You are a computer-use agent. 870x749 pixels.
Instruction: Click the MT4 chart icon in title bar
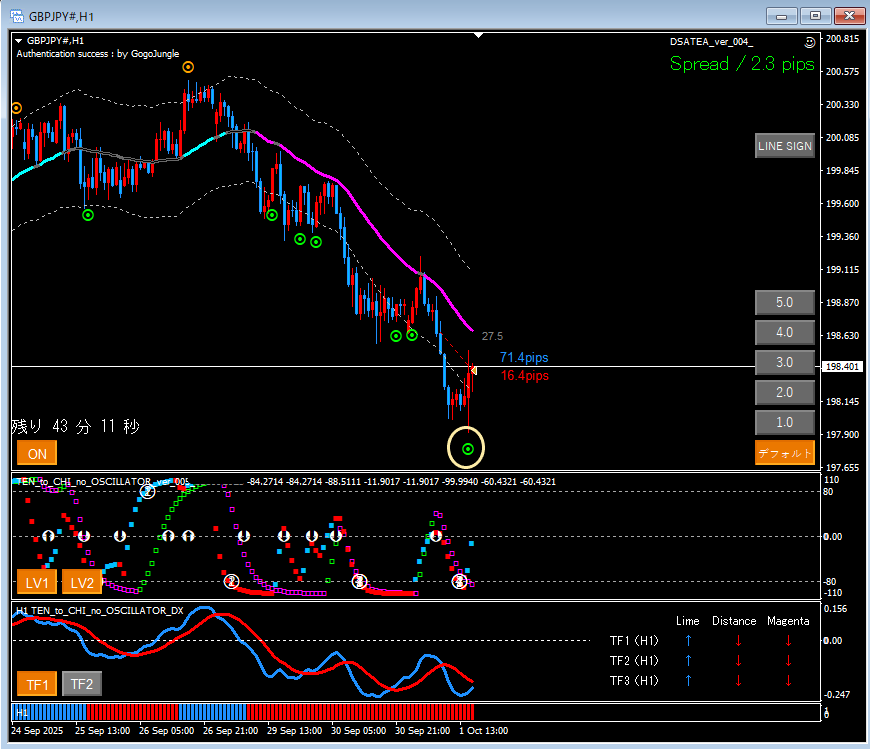click(x=17, y=15)
